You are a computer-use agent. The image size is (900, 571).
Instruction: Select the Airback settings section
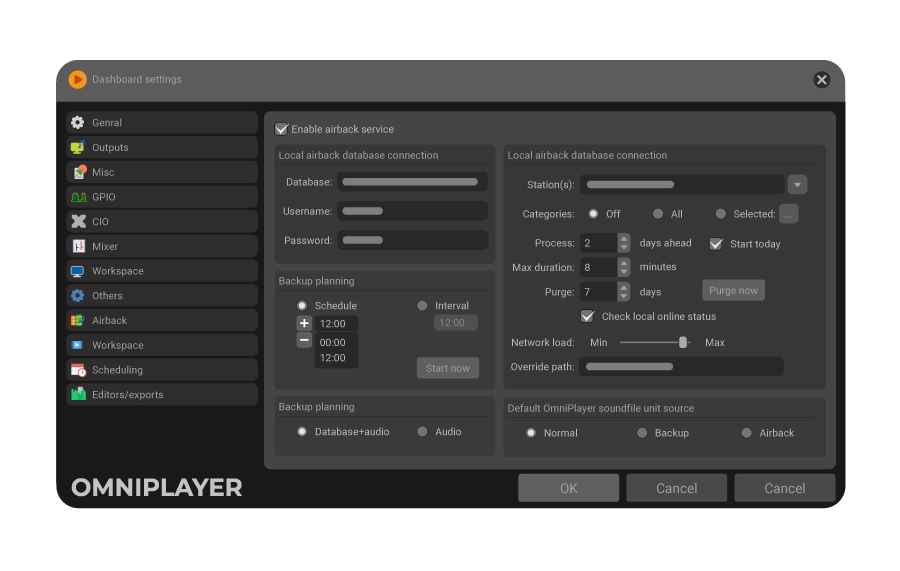coord(162,320)
